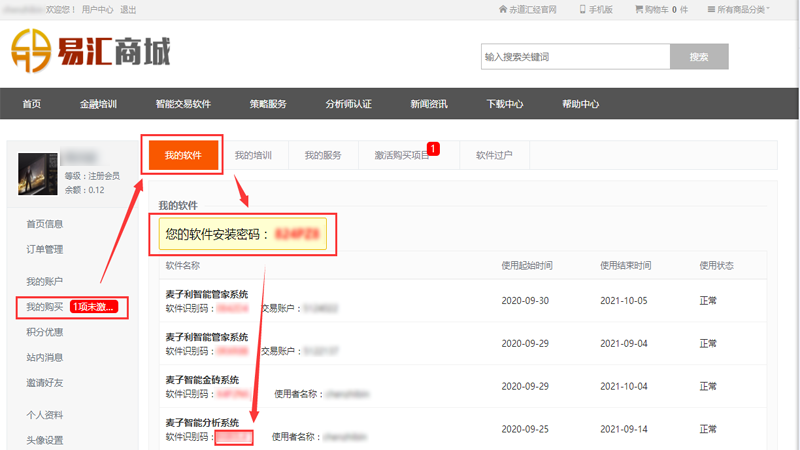Open 个人资料 in sidebar
This screenshot has width=800, height=450.
[45, 415]
